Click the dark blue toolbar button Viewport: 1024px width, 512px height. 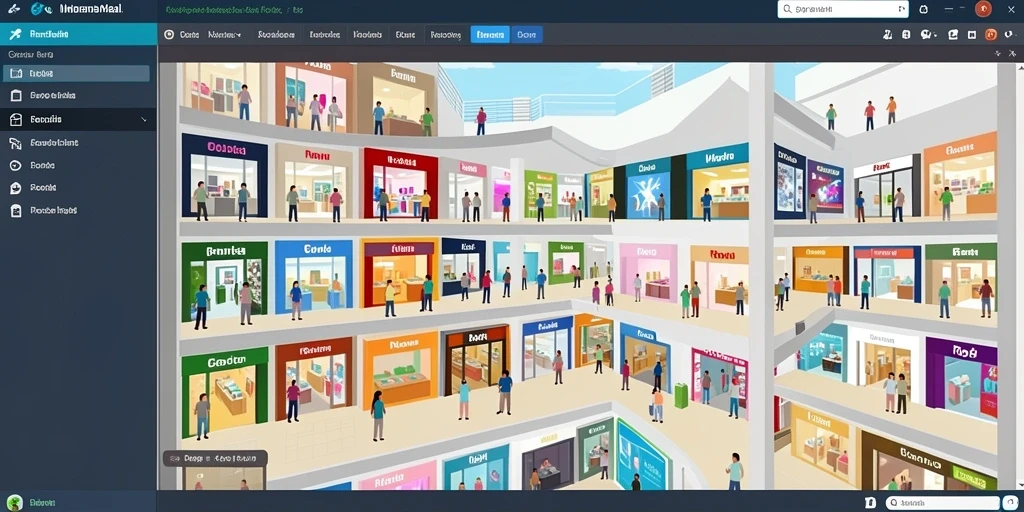(x=526, y=35)
